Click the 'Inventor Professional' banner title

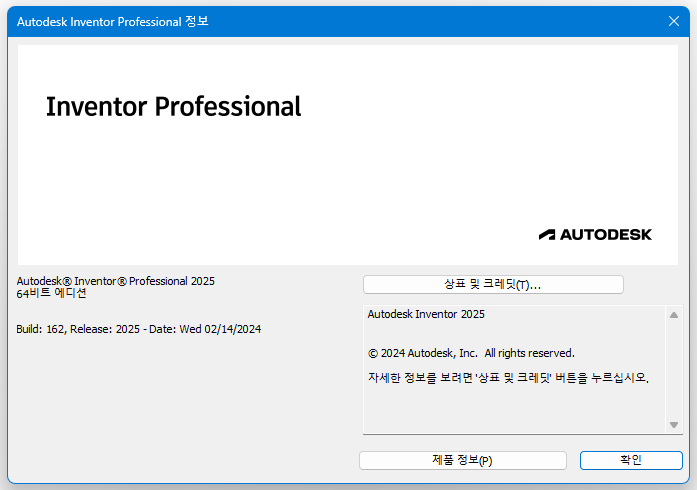173,107
